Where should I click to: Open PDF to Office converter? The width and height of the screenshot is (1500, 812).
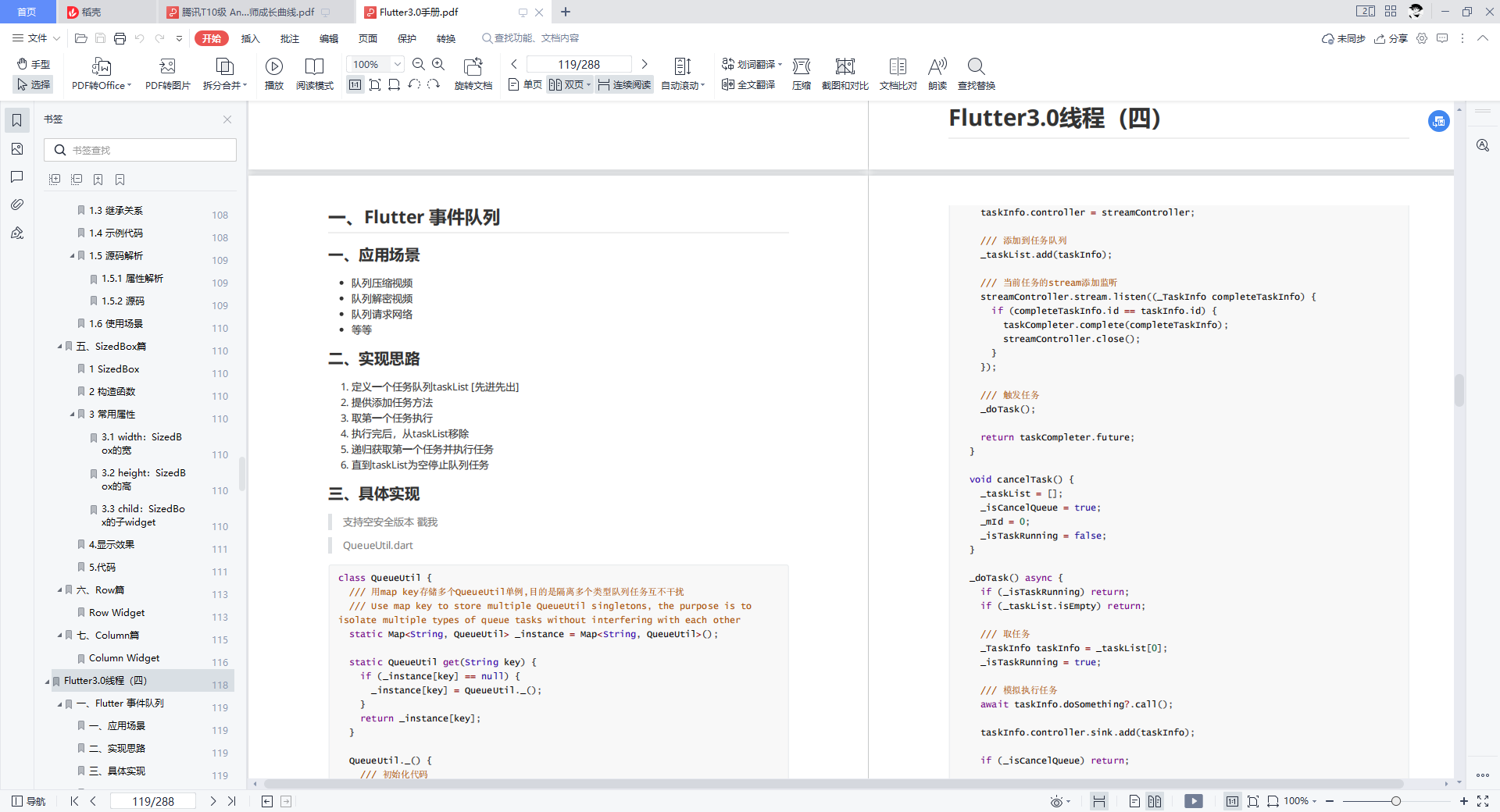coord(102,74)
